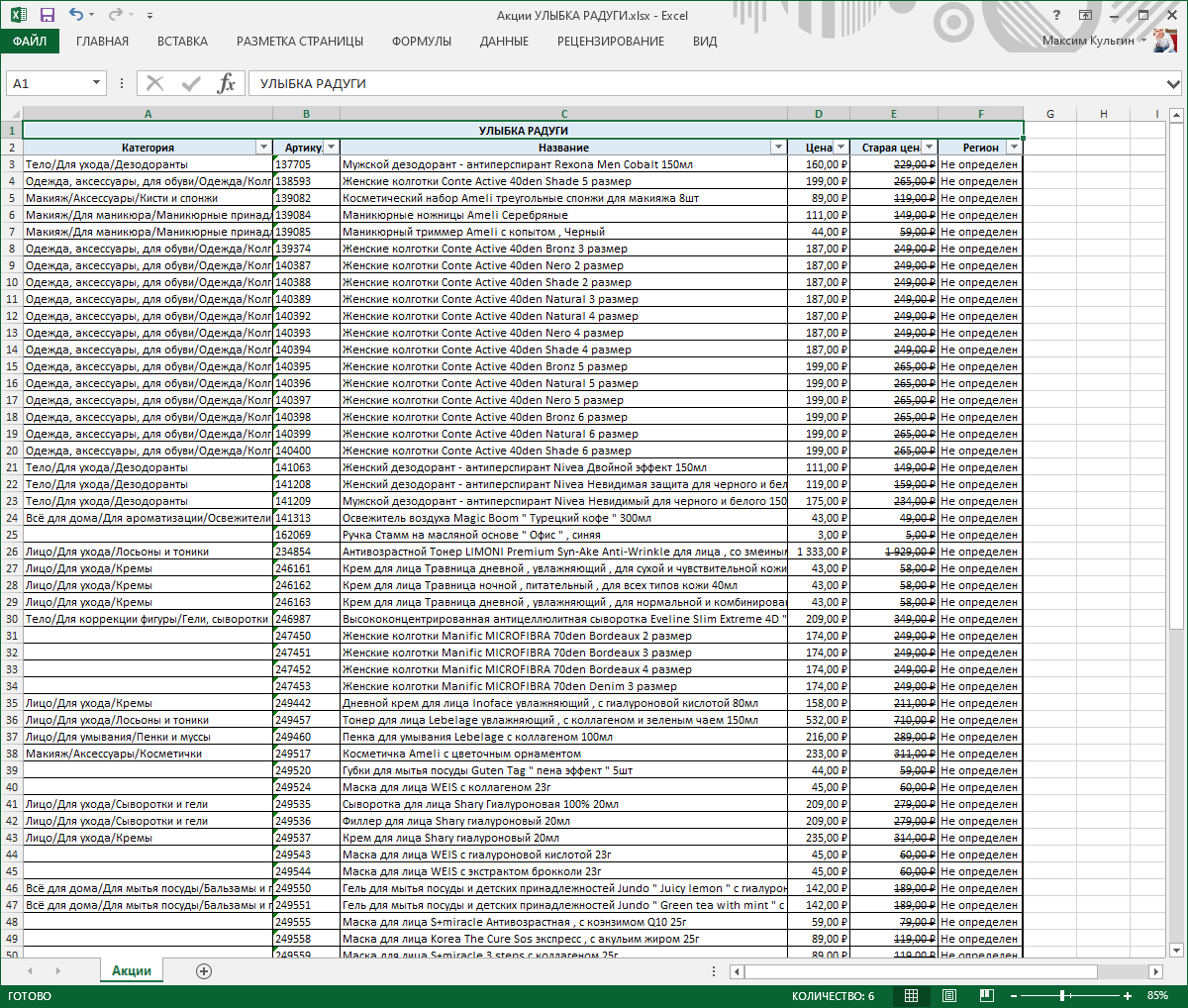Select cell 'Косметичка Ameli с цветочным орнаментом'
This screenshot has width=1188, height=1008.
point(564,754)
